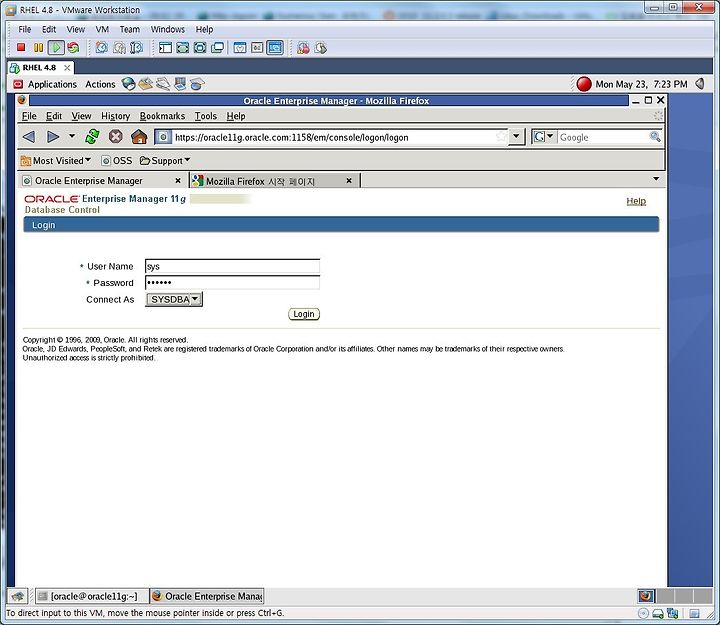Click the search magnifier icon in Google box
Screen dimensions: 720x625
pyautogui.click(x=655, y=136)
